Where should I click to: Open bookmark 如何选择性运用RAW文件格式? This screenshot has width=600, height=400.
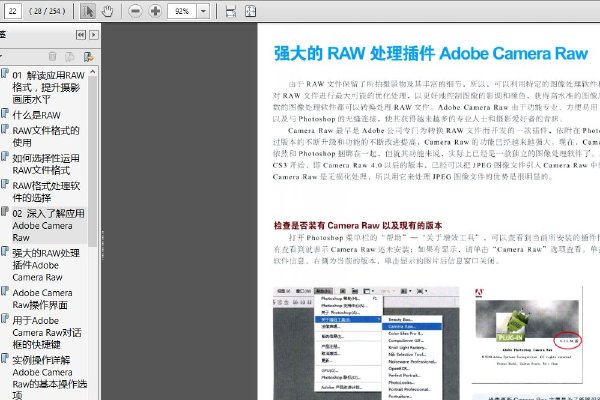click(x=46, y=164)
